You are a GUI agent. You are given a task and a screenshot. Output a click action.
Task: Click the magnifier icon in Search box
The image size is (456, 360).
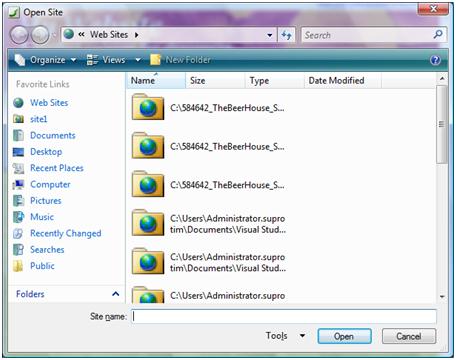438,34
